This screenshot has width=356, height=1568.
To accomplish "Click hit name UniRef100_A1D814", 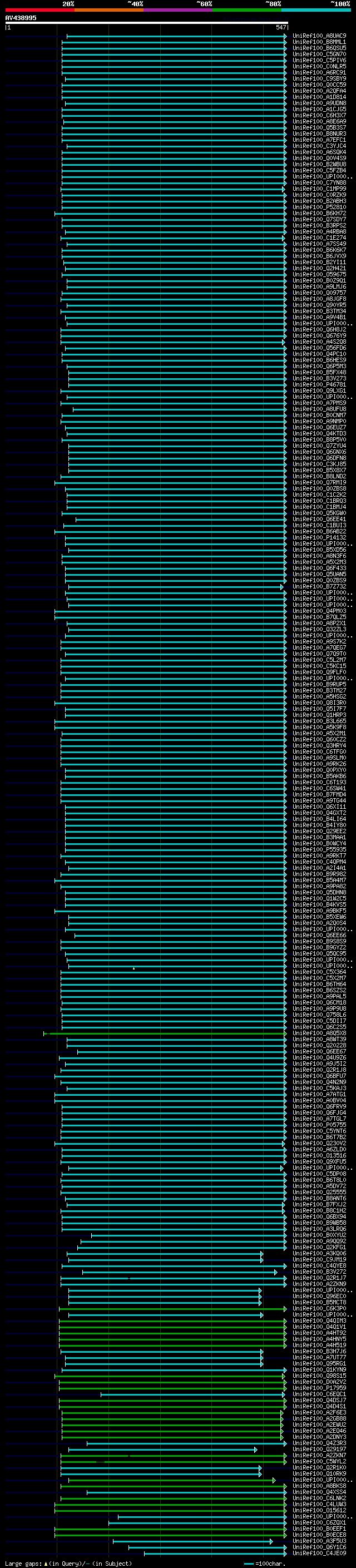I will (319, 97).
